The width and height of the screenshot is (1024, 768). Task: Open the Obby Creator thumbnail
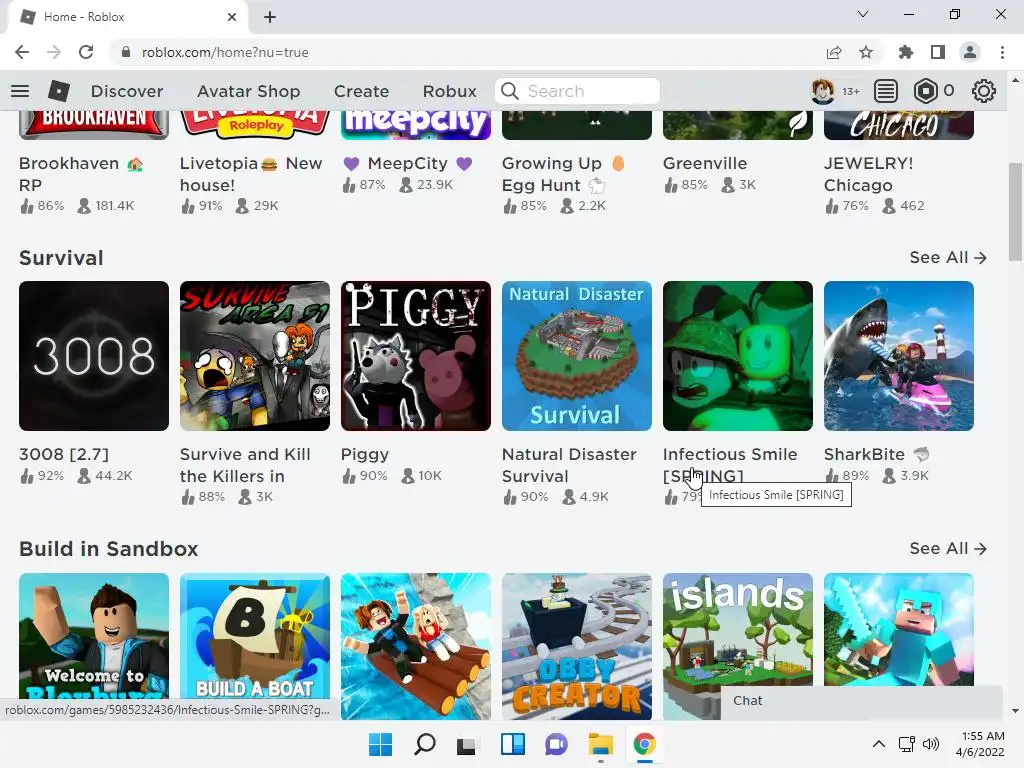tap(577, 646)
